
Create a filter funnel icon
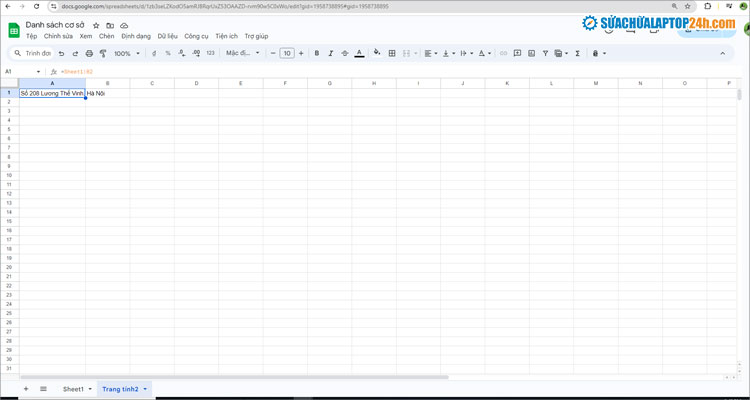(x=545, y=54)
